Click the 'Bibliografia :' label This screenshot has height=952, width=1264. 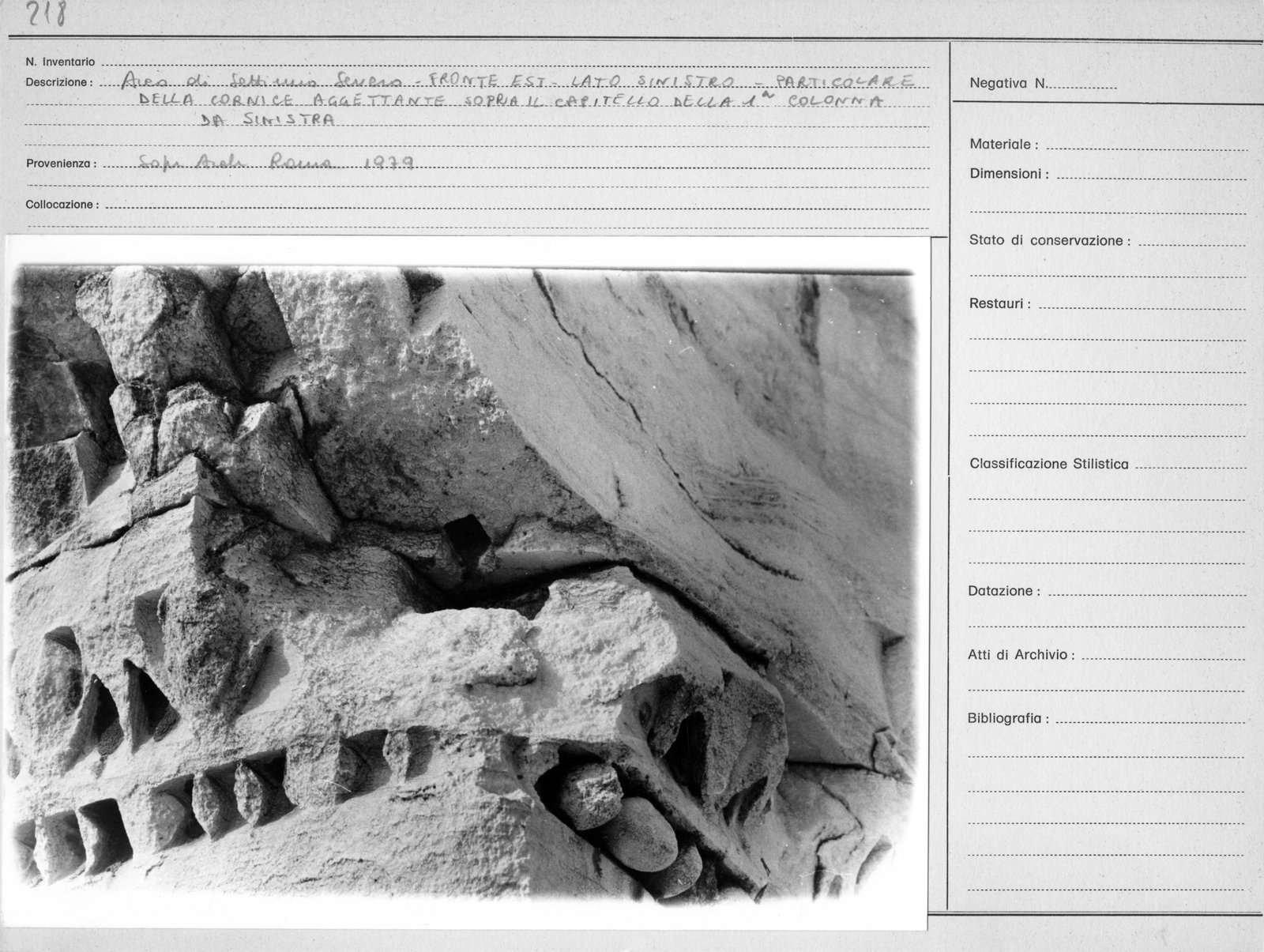[x=1008, y=719]
